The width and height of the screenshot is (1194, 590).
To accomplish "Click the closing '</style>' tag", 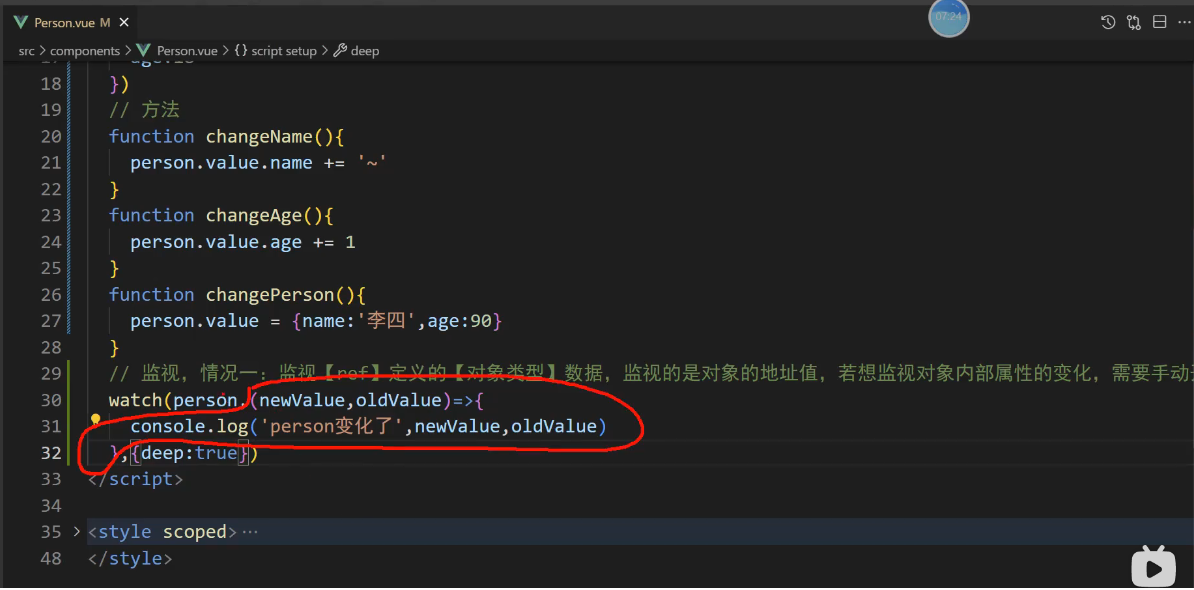I will [130, 559].
